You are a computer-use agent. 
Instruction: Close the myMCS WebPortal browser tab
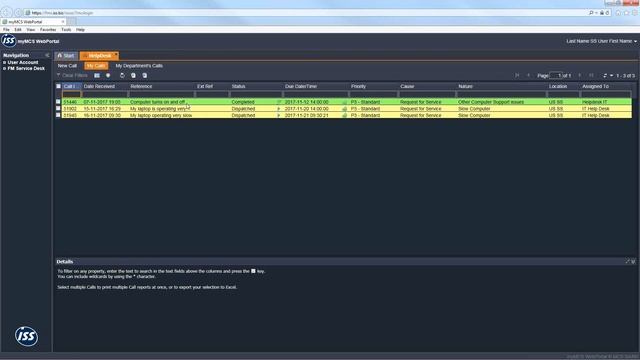click(x=63, y=22)
